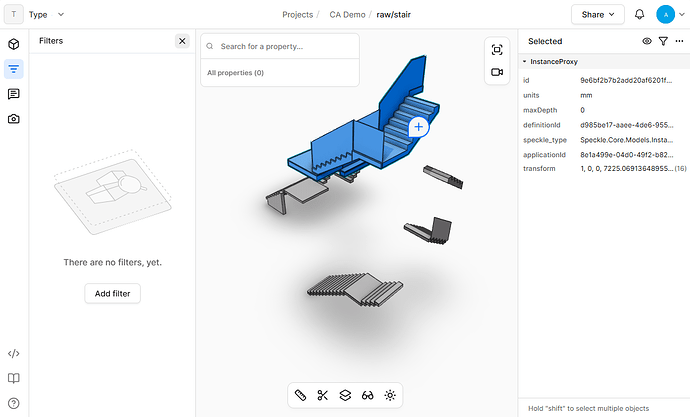Image resolution: width=690 pixels, height=417 pixels.
Task: Open CA Demo breadcrumb
Action: pyautogui.click(x=347, y=15)
